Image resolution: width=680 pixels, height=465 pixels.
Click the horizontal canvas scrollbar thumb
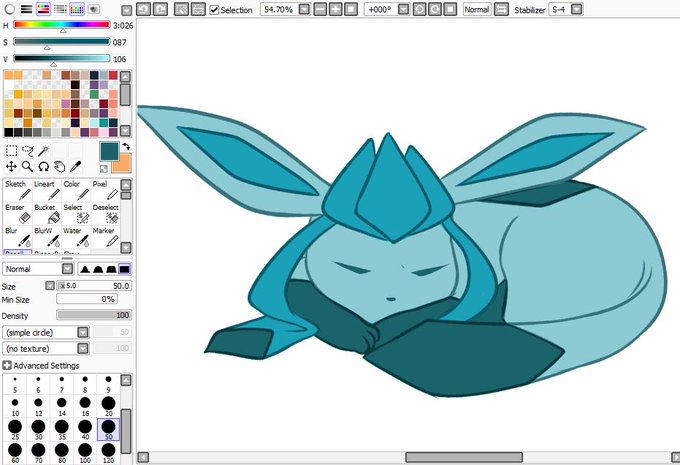pos(464,457)
